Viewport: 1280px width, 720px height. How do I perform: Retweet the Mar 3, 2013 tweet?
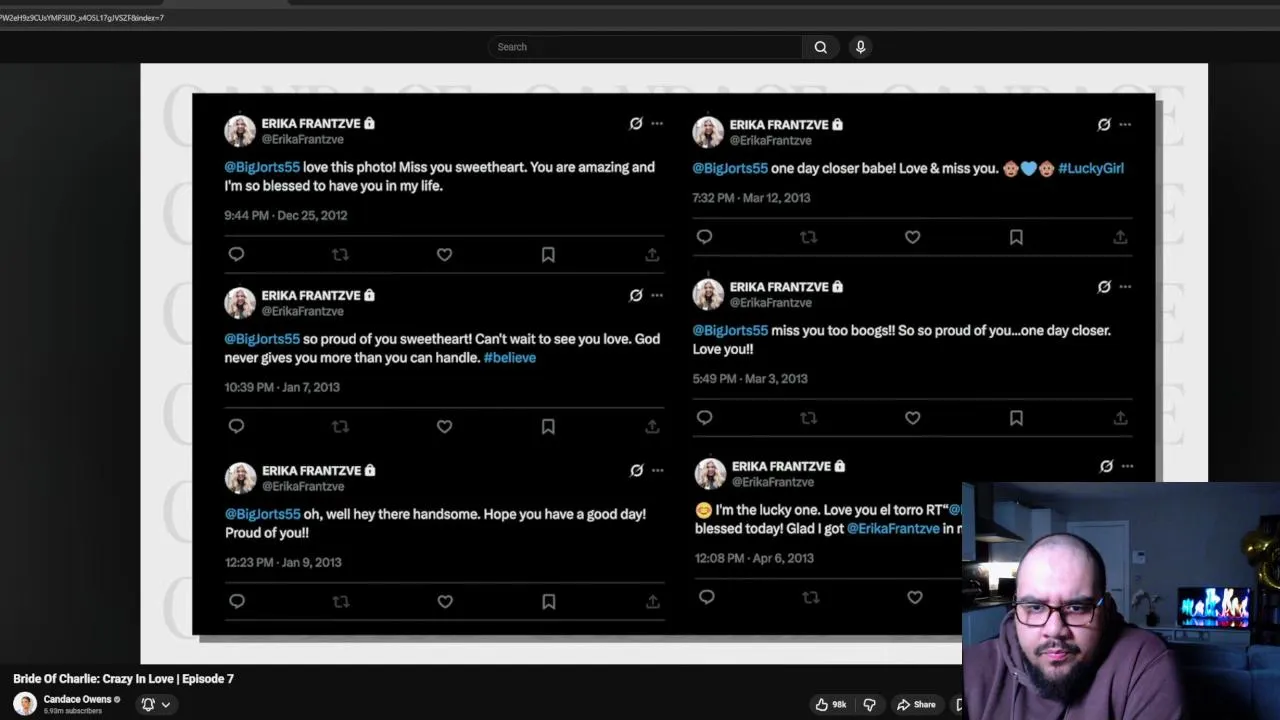tap(808, 418)
